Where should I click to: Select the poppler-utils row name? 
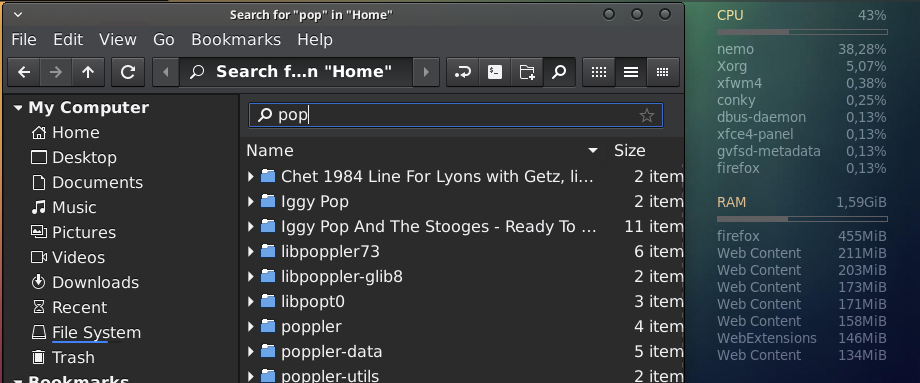coord(330,376)
